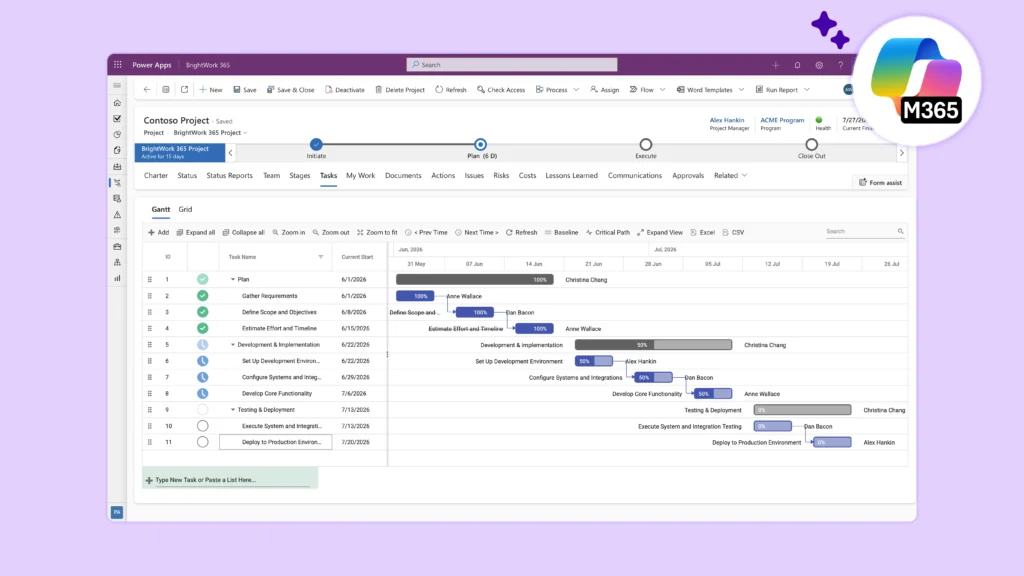
Task: Expand the Word Templates dropdown arrow
Action: click(x=741, y=89)
